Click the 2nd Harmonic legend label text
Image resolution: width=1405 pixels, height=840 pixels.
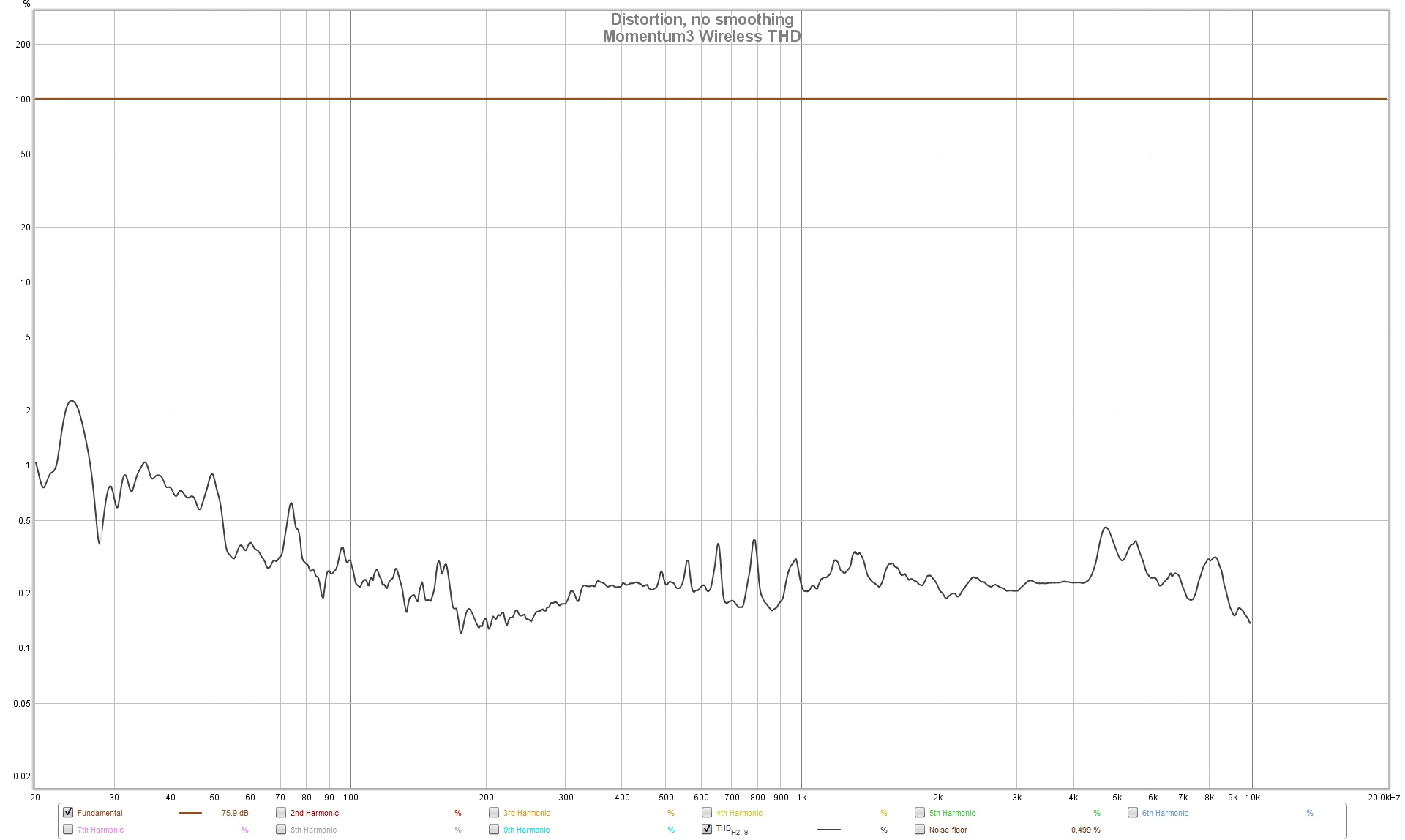(314, 813)
